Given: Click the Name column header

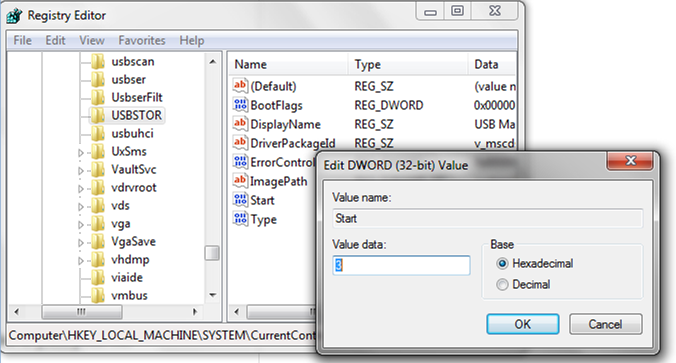Looking at the screenshot, I should (288, 64).
